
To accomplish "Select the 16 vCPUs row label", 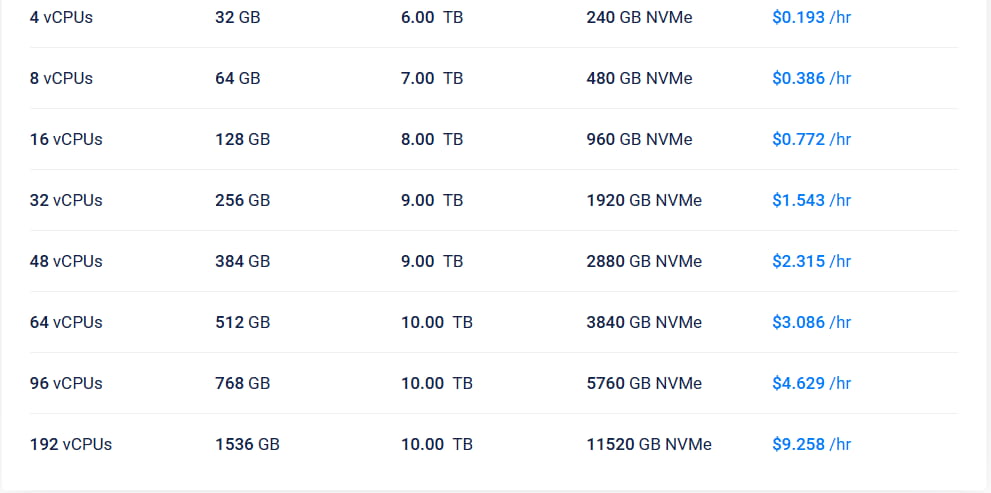I will click(66, 139).
